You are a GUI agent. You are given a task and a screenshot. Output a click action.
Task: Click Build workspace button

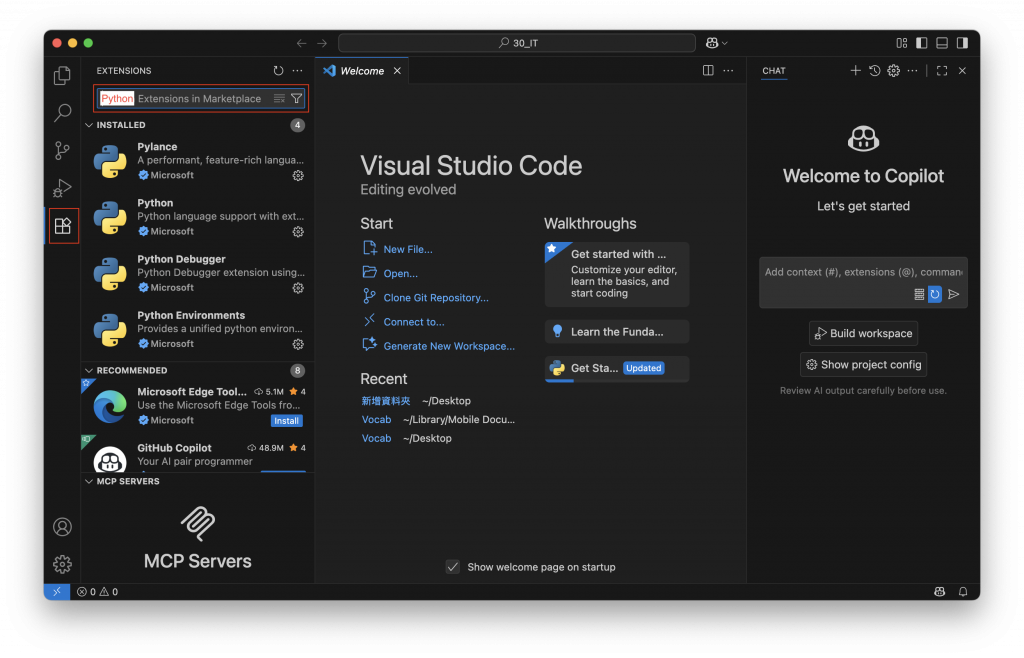[863, 334]
